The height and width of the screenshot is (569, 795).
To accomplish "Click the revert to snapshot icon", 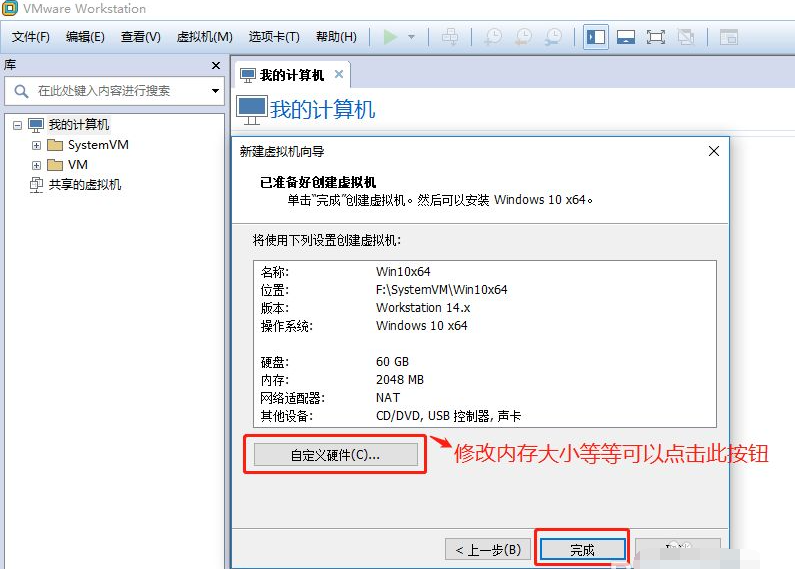I will [523, 37].
